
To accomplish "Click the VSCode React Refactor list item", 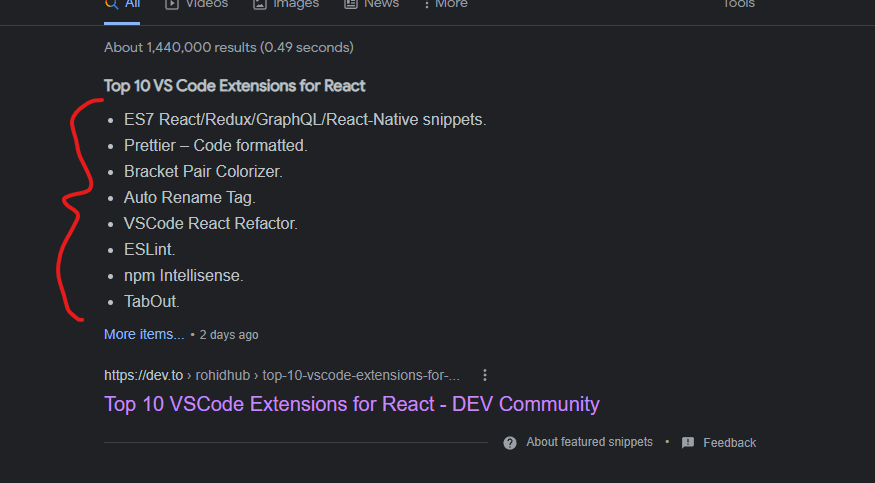I will (211, 223).
